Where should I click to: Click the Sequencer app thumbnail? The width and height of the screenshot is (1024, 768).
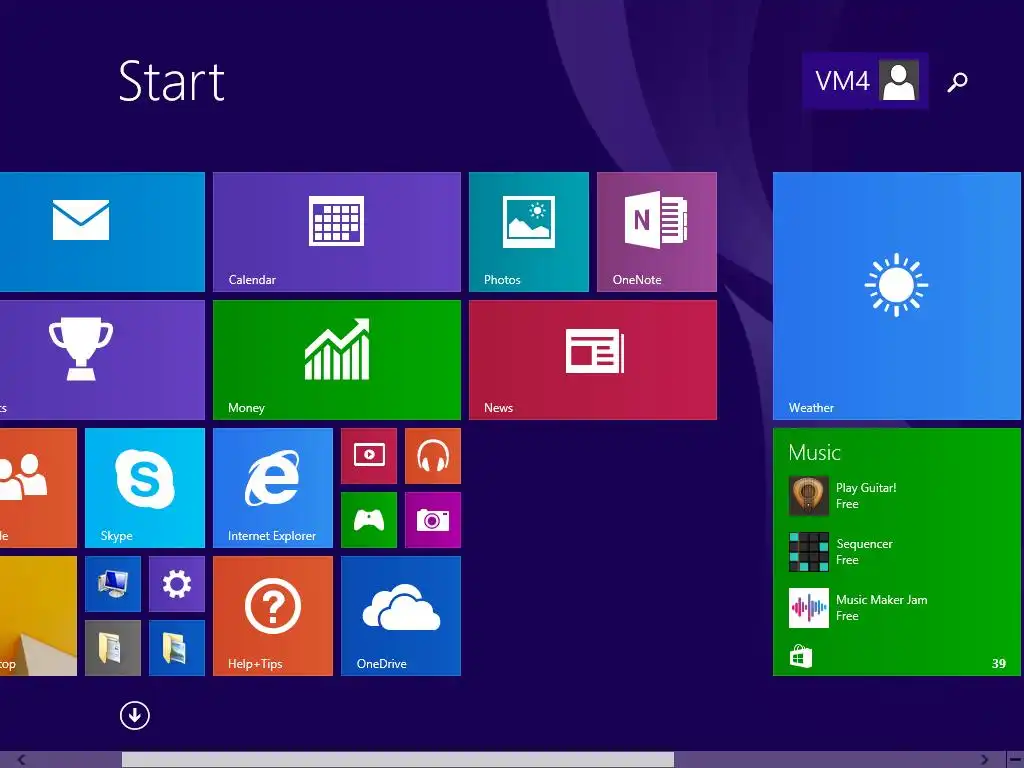(x=808, y=552)
